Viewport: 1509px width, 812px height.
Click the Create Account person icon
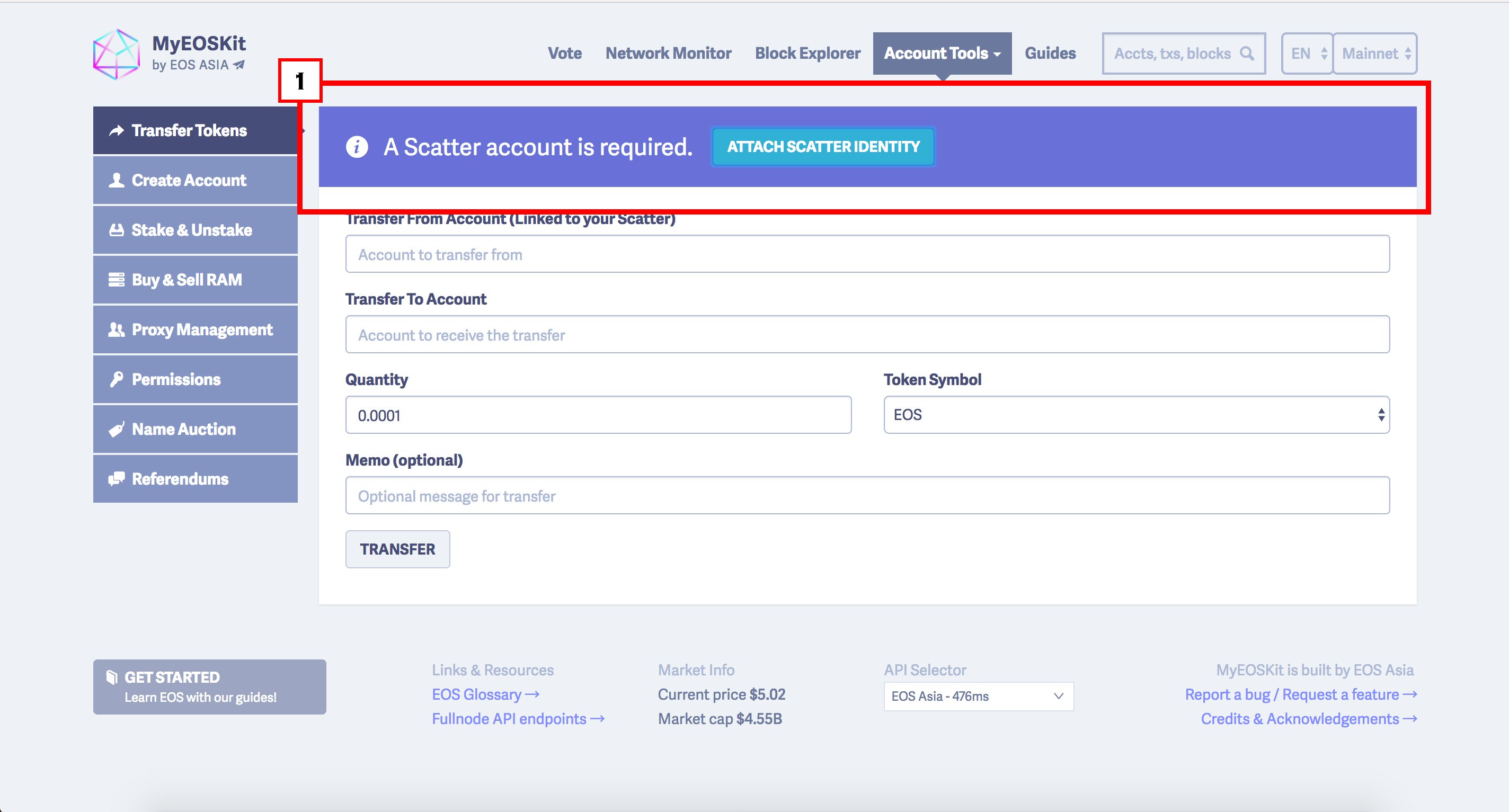tap(117, 180)
